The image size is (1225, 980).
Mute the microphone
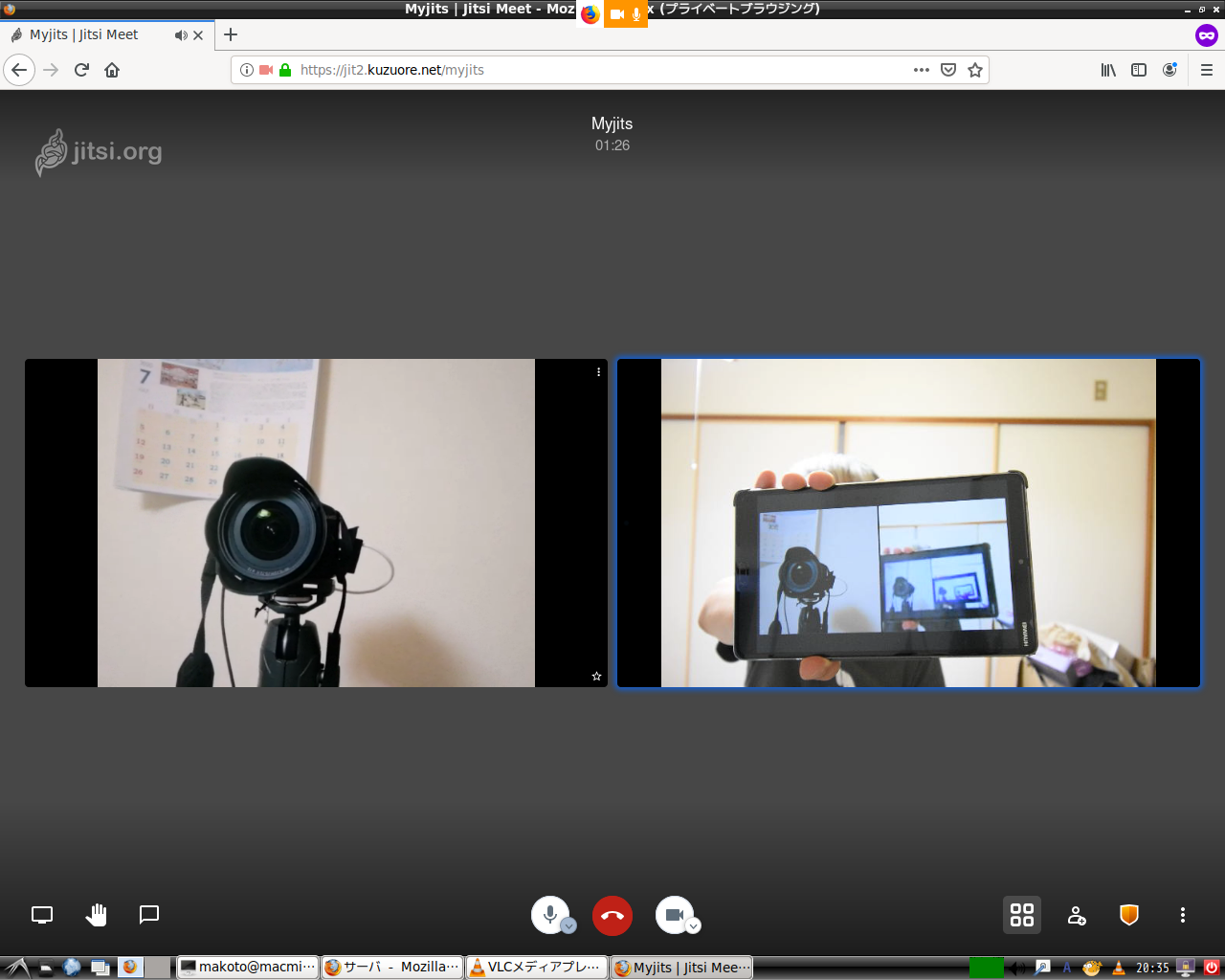(x=549, y=914)
